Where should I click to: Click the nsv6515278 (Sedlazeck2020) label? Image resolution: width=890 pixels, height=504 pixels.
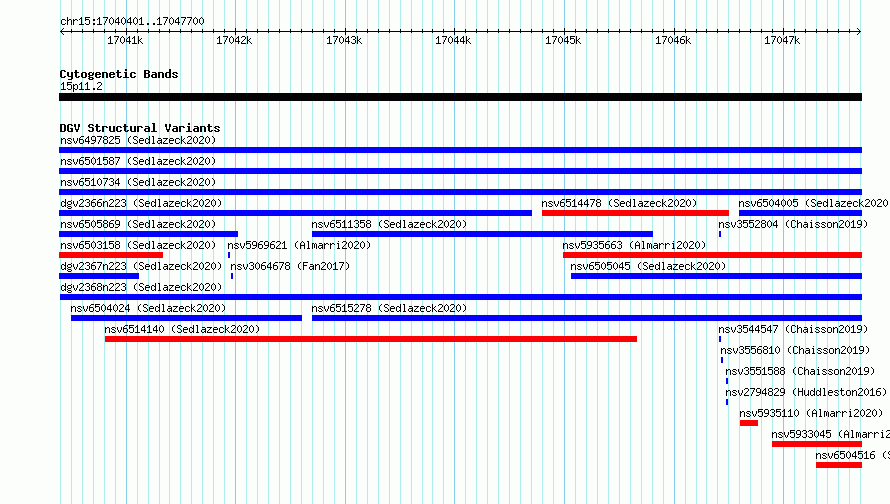[x=389, y=308]
